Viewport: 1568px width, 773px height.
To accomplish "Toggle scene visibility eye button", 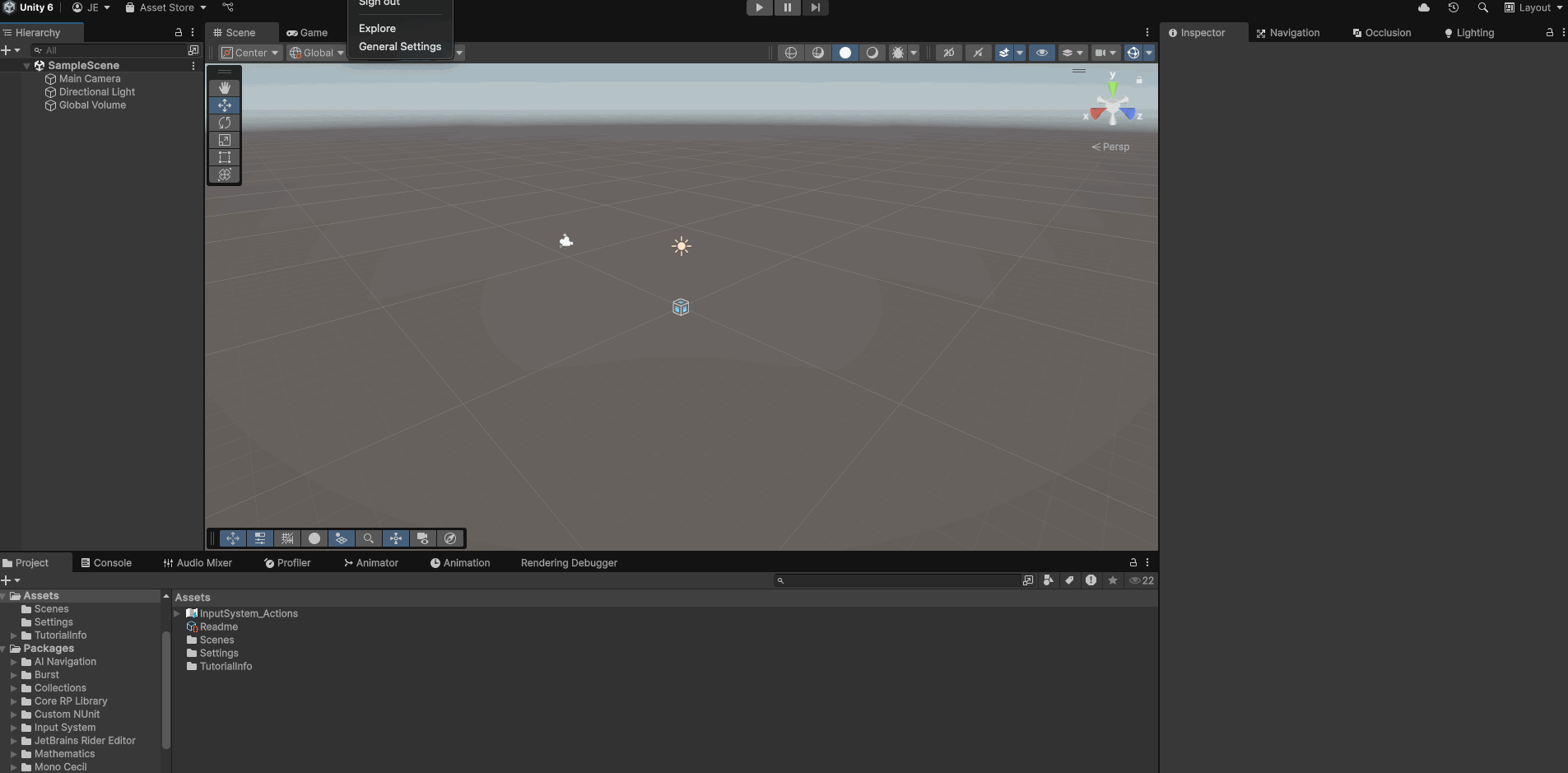I will pos(1042,53).
